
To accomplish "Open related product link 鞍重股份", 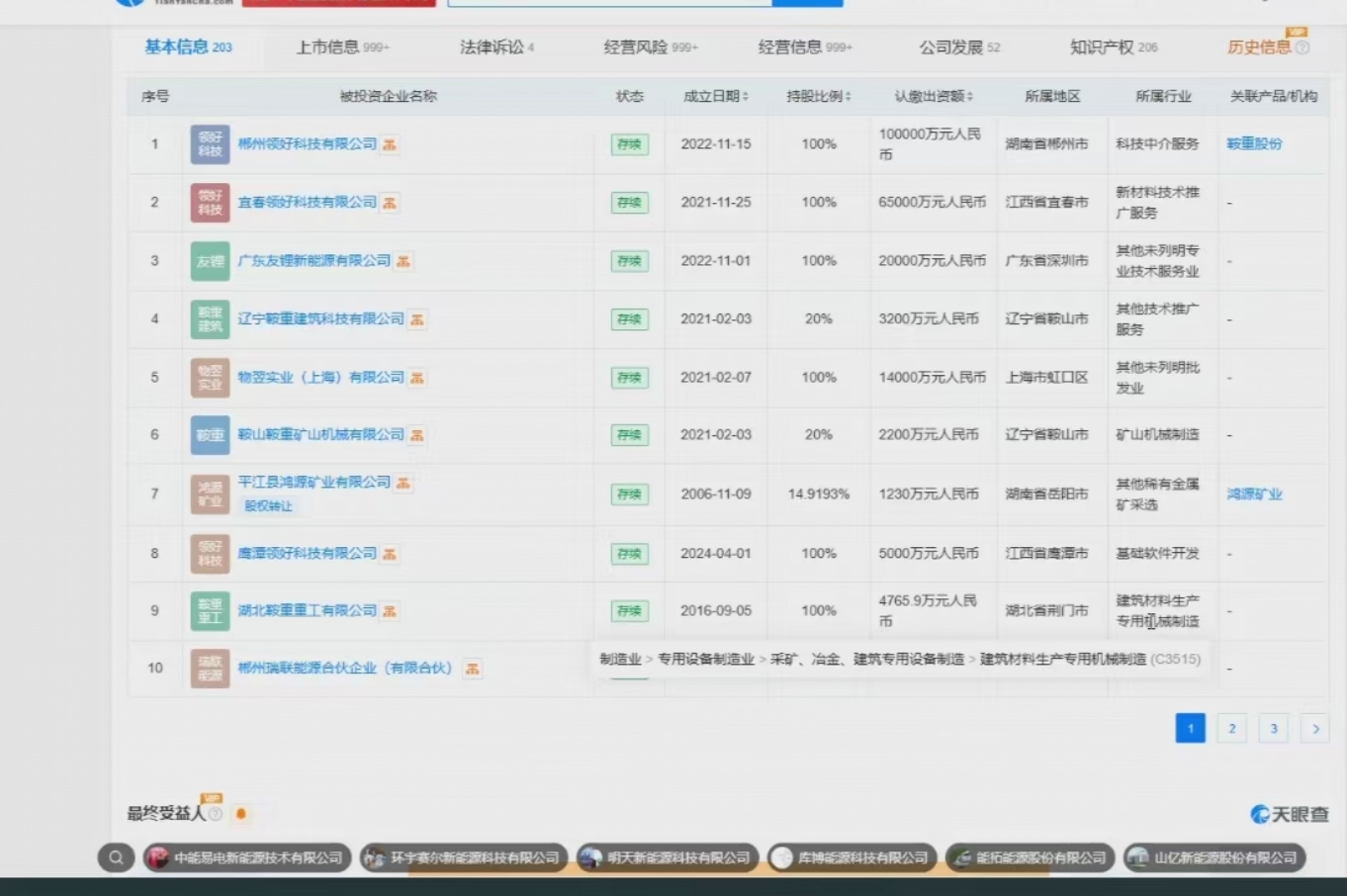I will 1254,144.
